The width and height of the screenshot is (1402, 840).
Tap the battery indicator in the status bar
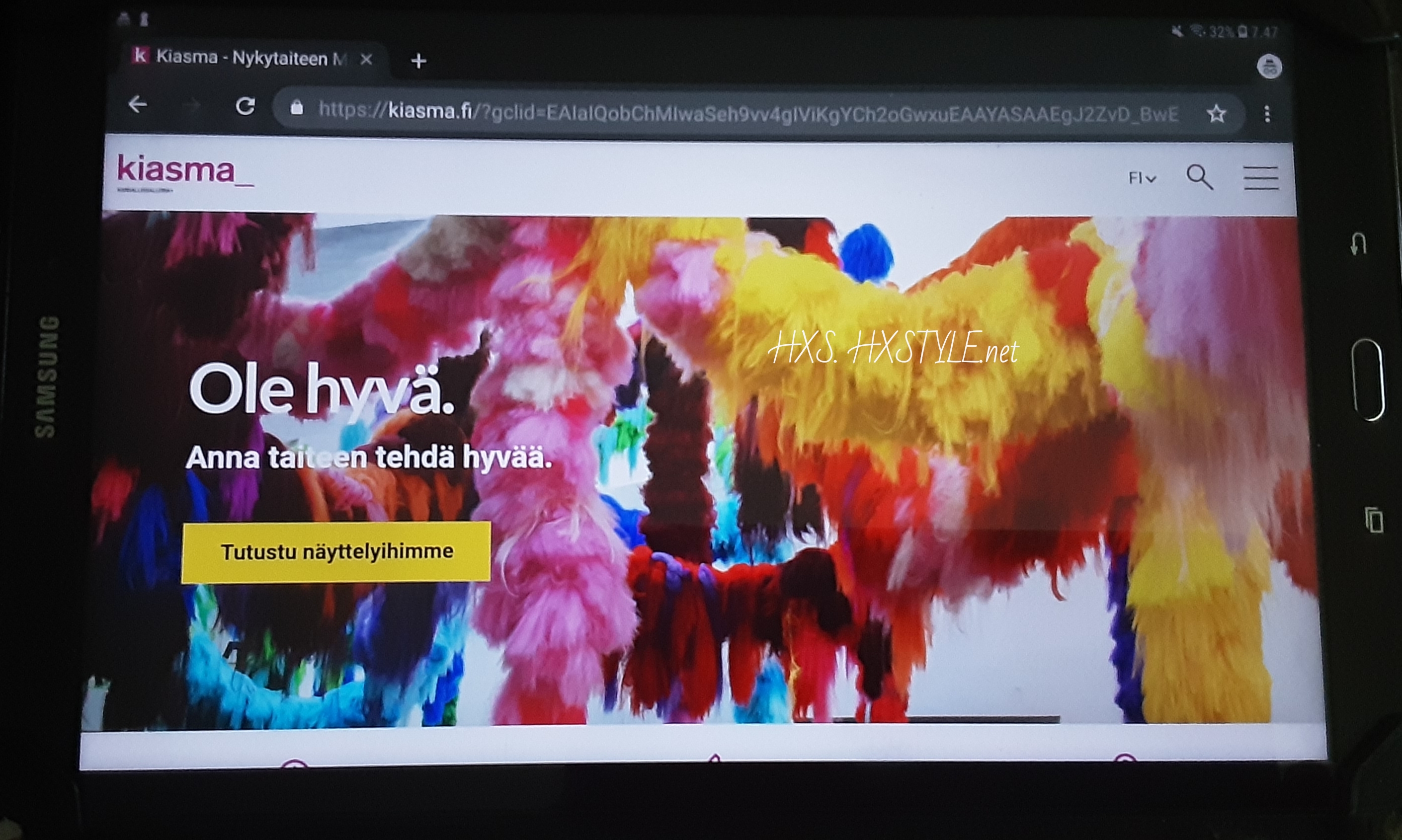(x=1242, y=32)
